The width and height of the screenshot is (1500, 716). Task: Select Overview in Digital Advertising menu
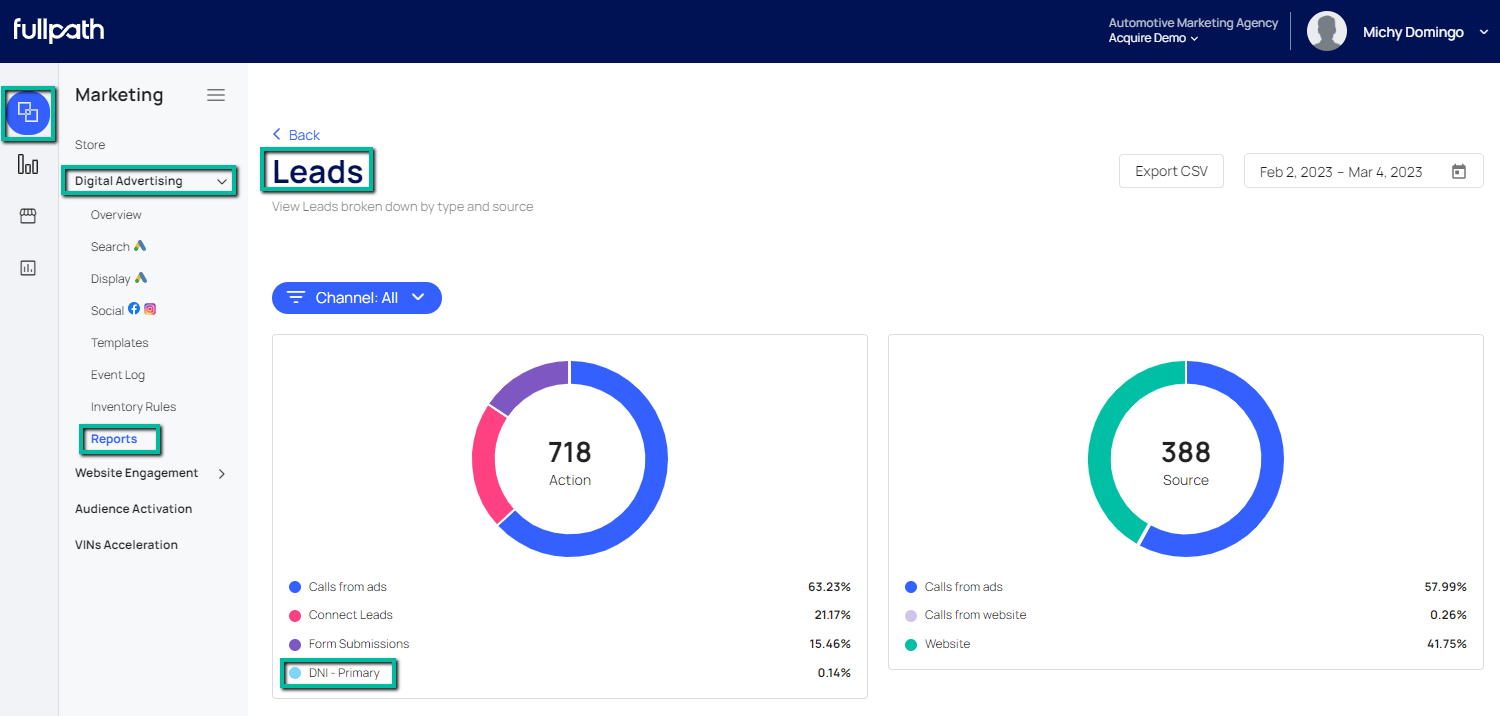click(116, 215)
